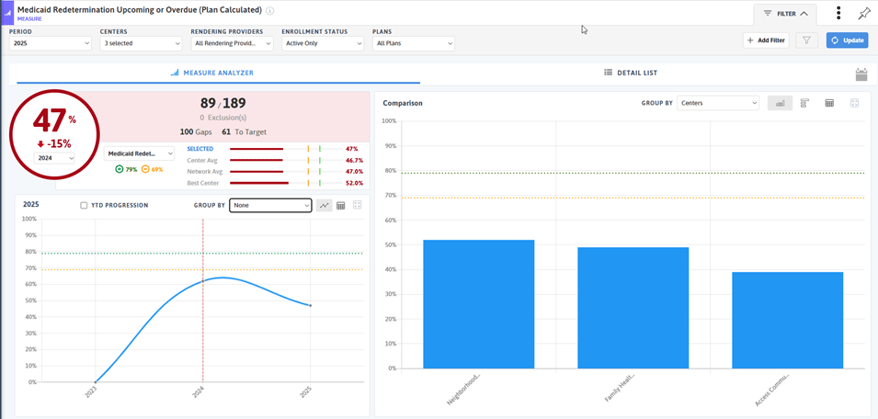Expand the Comparison chart to fullscreen
Image resolution: width=878 pixels, height=419 pixels.
click(x=854, y=103)
